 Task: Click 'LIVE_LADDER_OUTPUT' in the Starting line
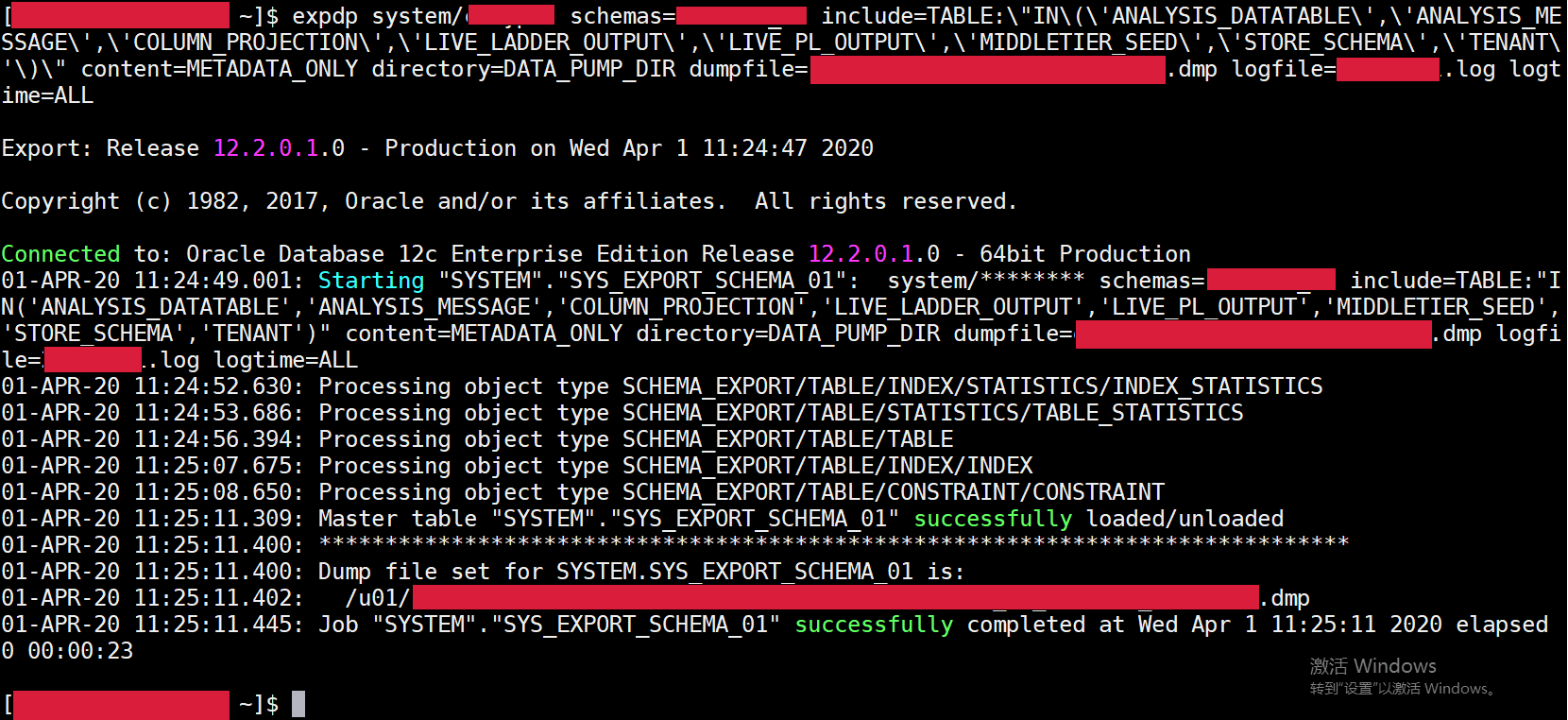coord(953,307)
